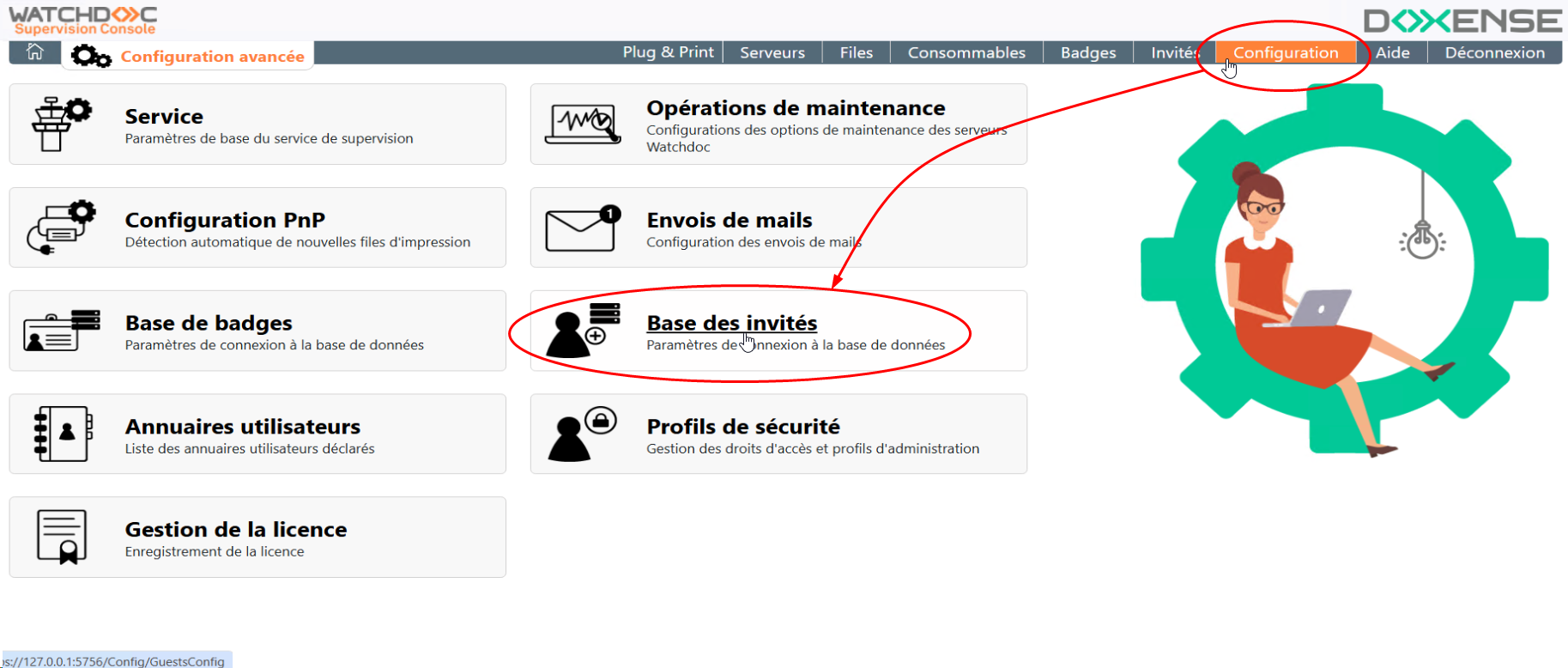Open the Base des invités link
This screenshot has width=1568, height=668.
click(731, 323)
